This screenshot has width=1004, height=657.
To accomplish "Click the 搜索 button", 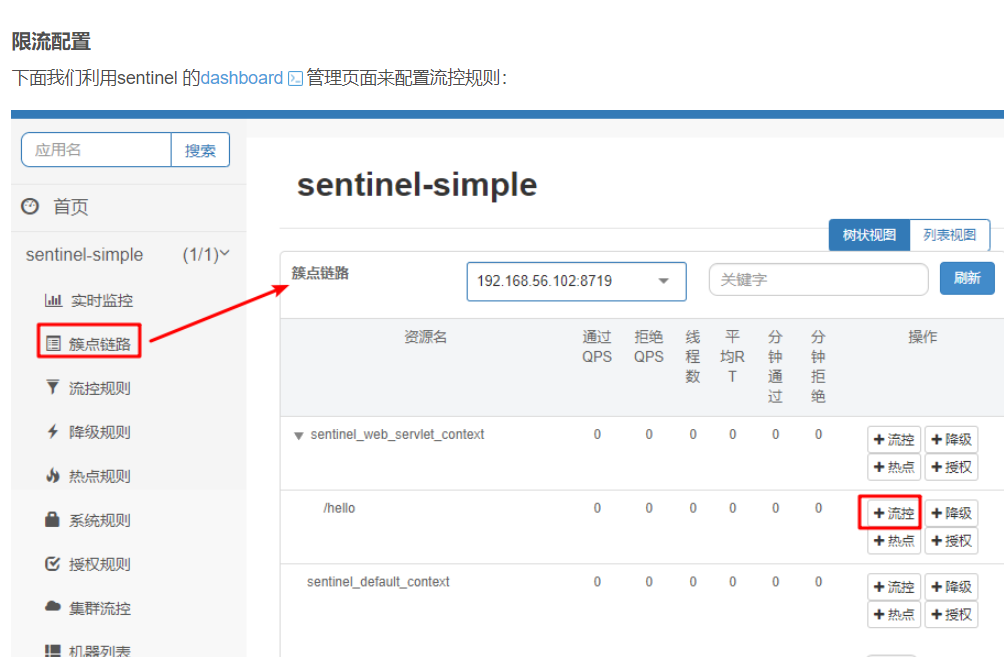I will pyautogui.click(x=200, y=150).
